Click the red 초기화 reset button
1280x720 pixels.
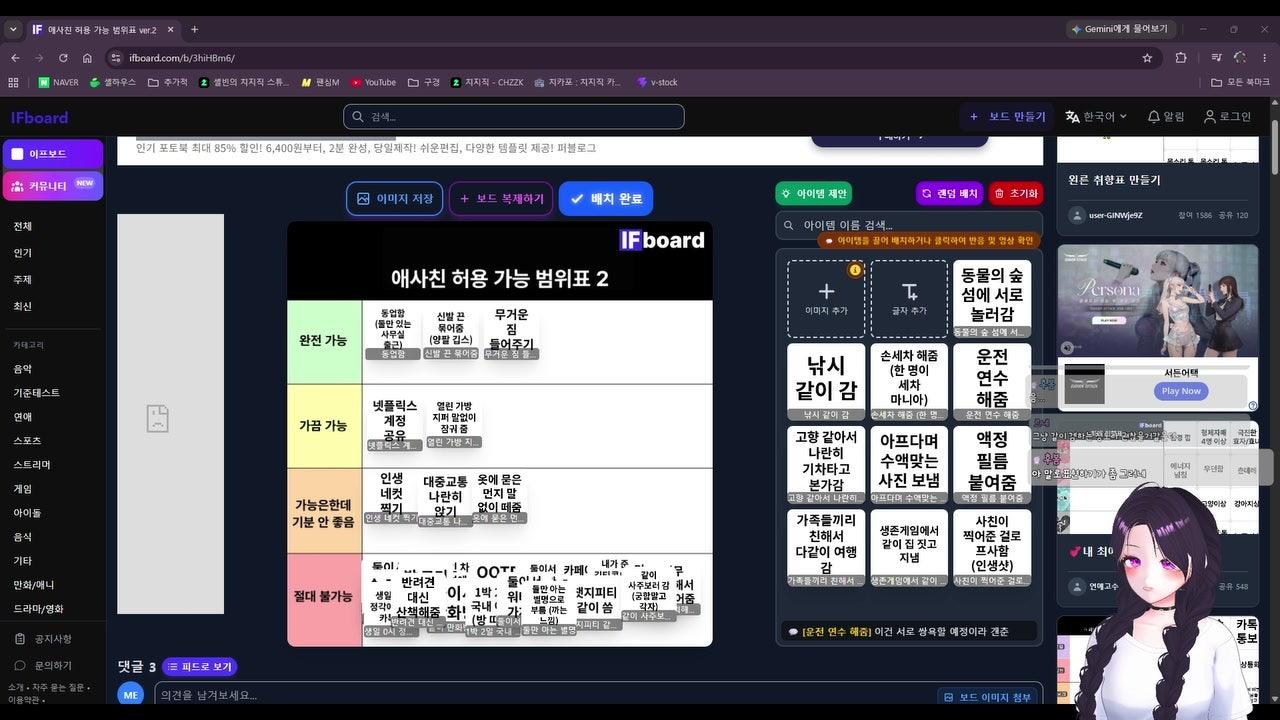coord(1016,194)
